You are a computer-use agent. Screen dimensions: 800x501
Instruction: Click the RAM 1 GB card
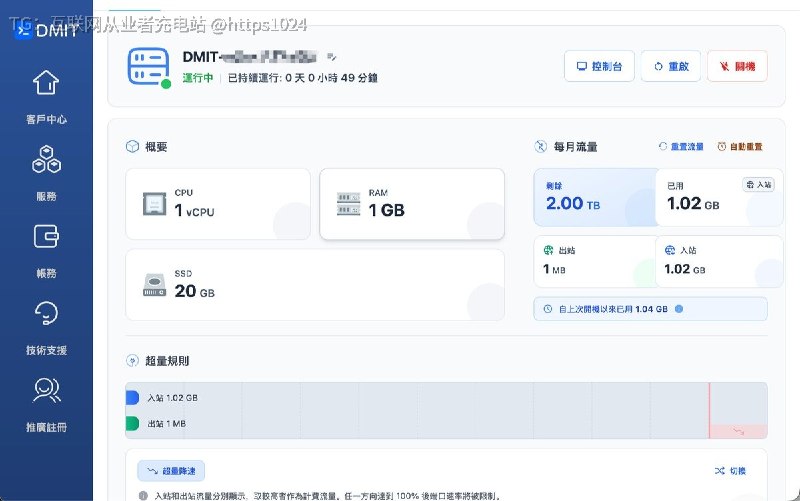coord(412,204)
